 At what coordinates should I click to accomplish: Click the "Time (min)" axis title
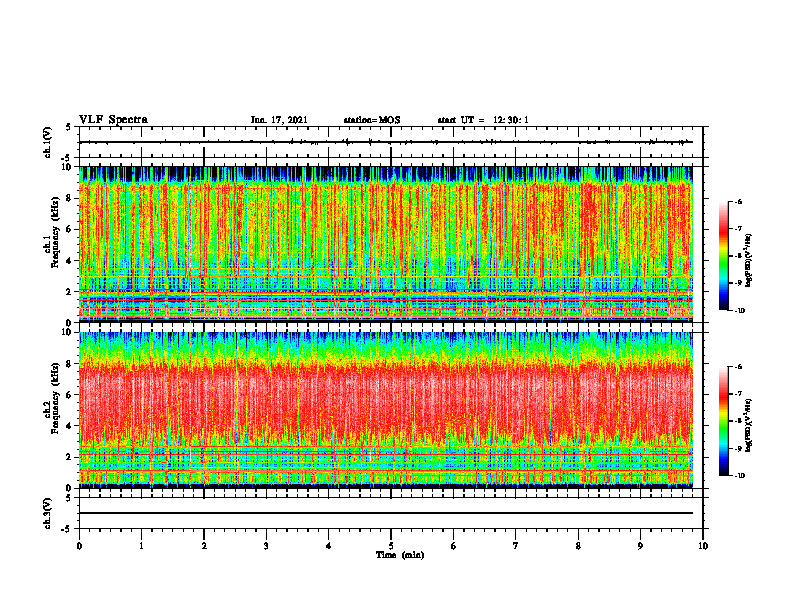pos(400,555)
